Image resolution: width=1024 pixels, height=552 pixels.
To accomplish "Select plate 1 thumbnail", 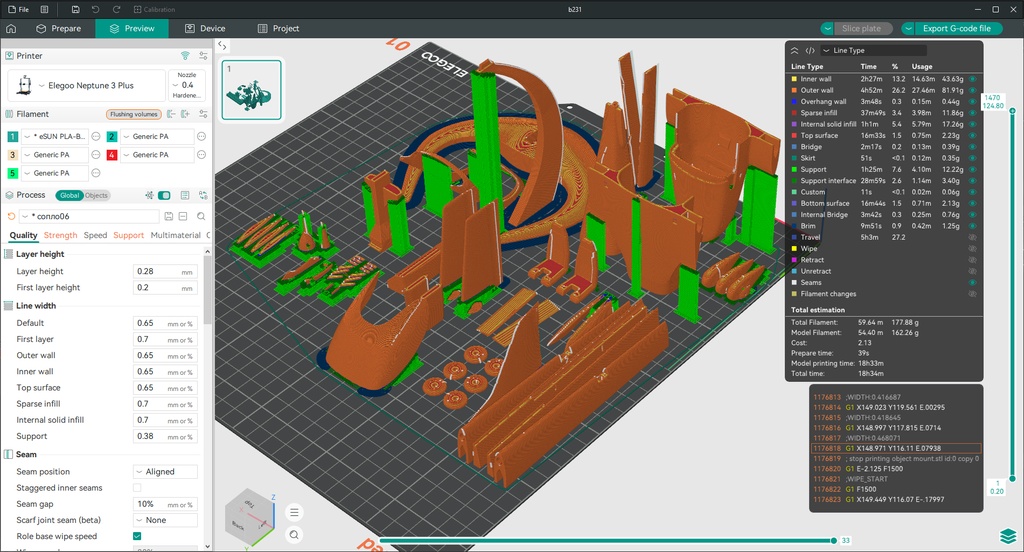I will [x=251, y=90].
